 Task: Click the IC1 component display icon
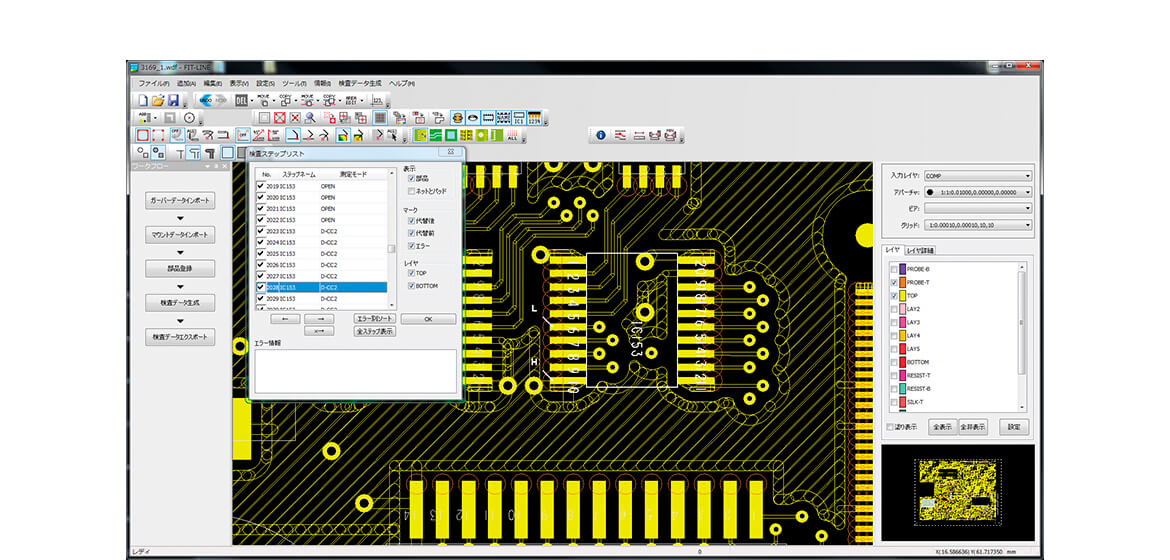(519, 118)
